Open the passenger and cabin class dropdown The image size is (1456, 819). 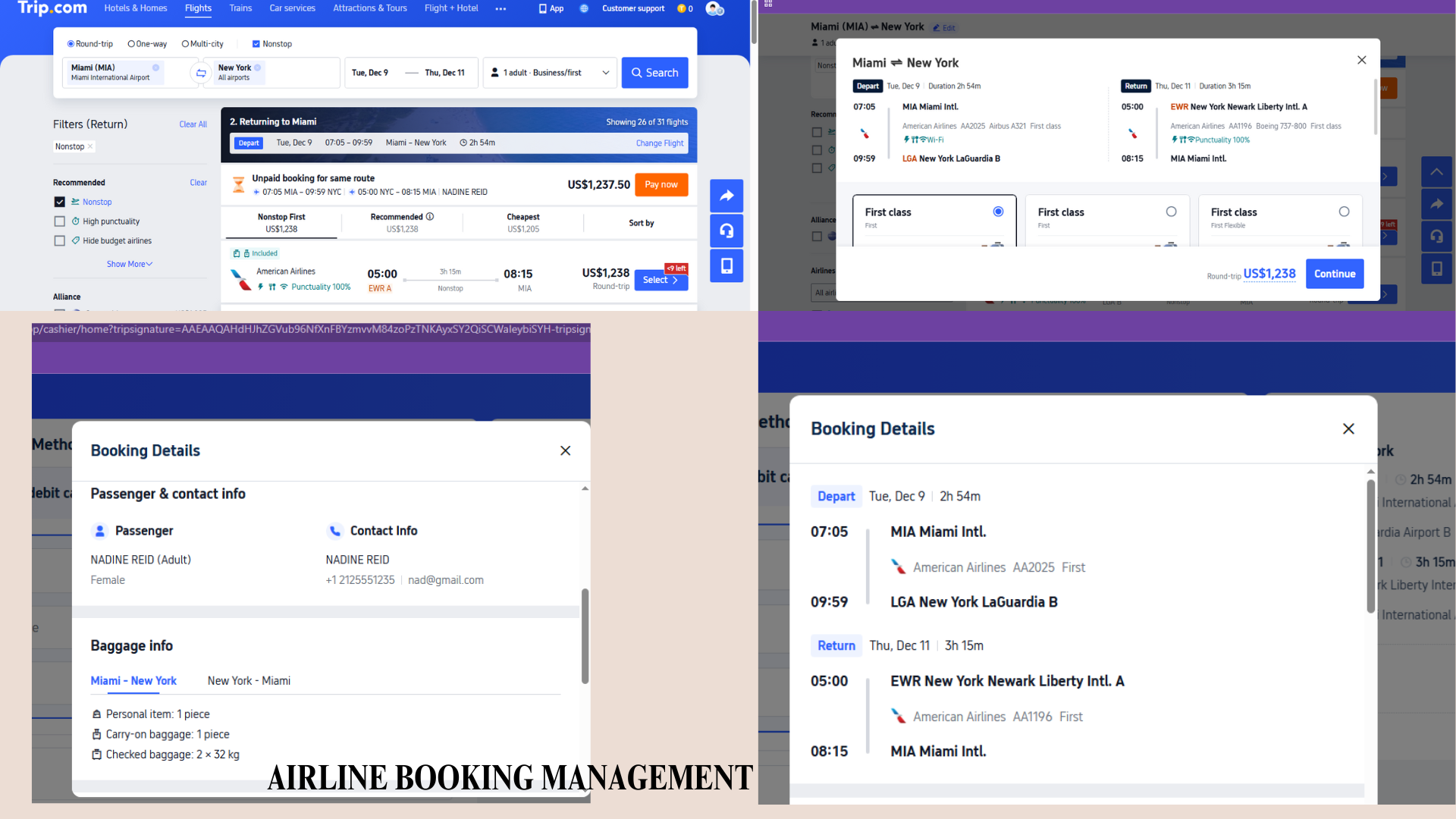550,73
